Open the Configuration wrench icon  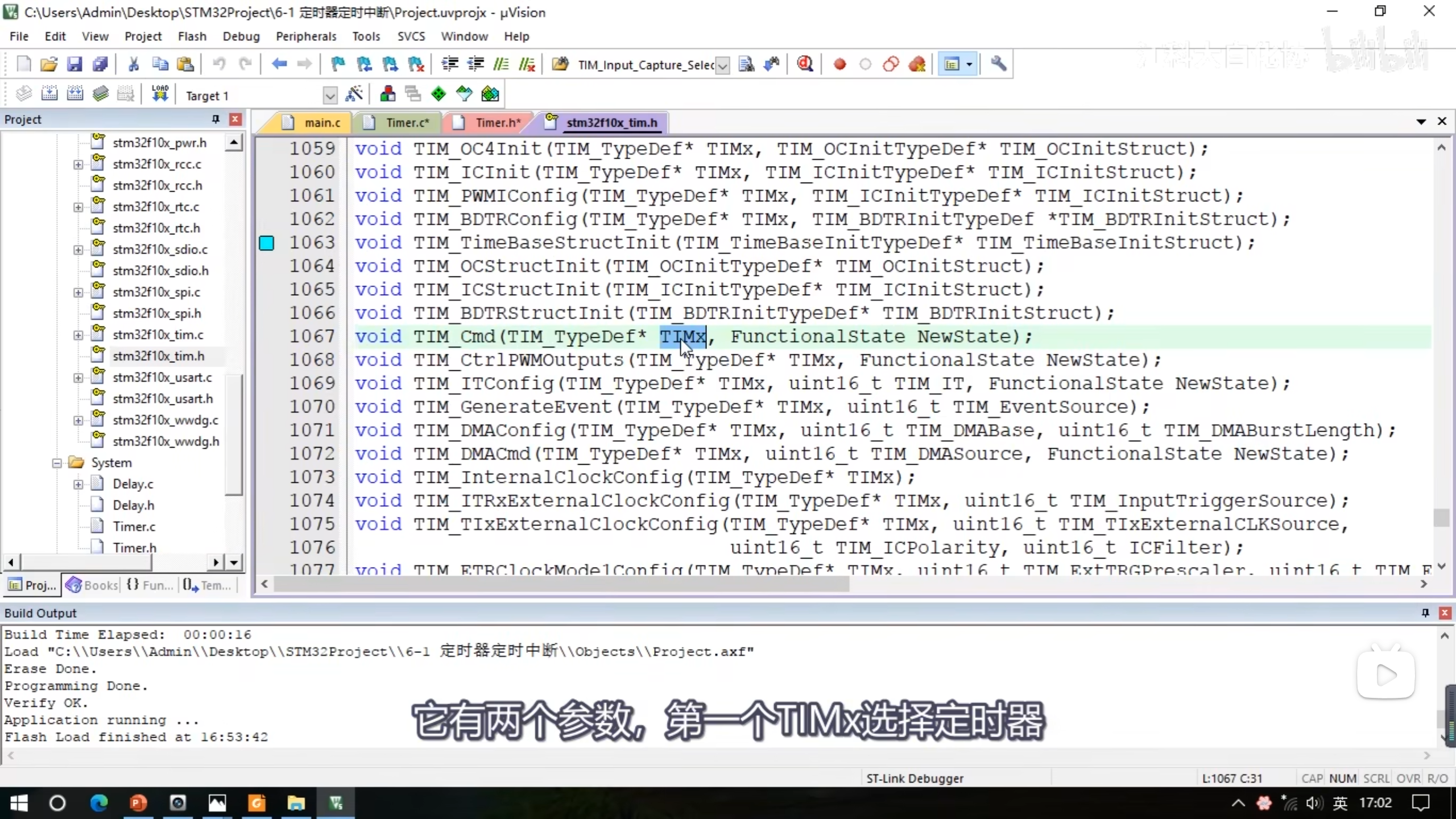[x=998, y=64]
